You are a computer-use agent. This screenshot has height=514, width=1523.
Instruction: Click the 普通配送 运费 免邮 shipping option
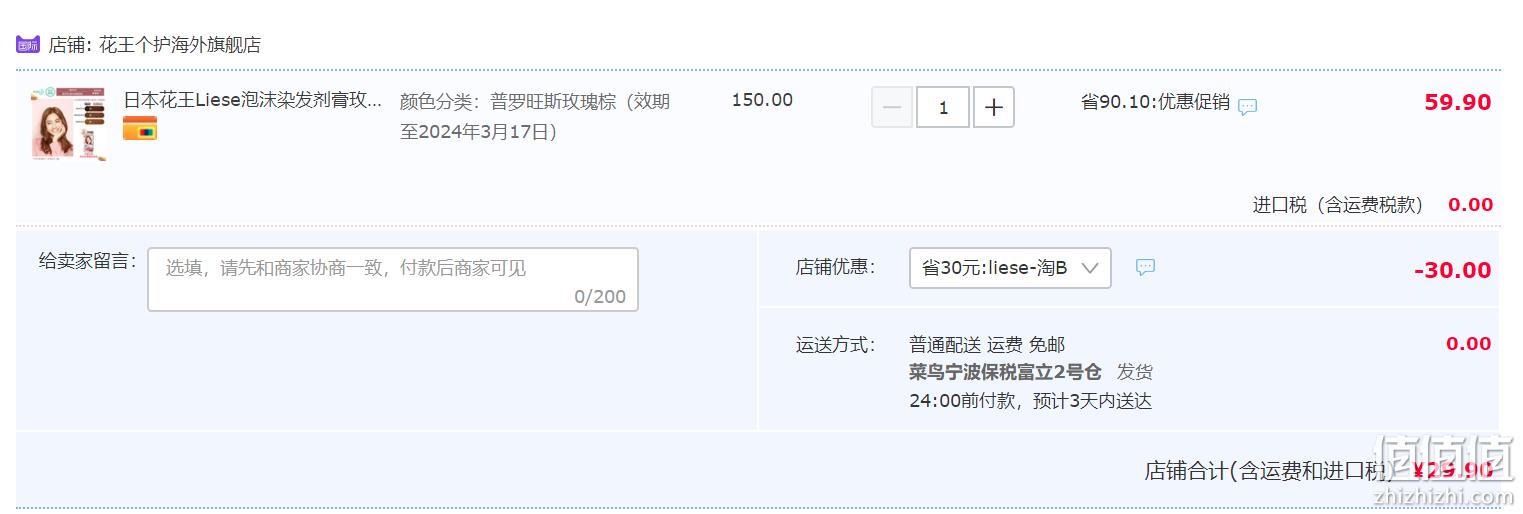pos(987,345)
